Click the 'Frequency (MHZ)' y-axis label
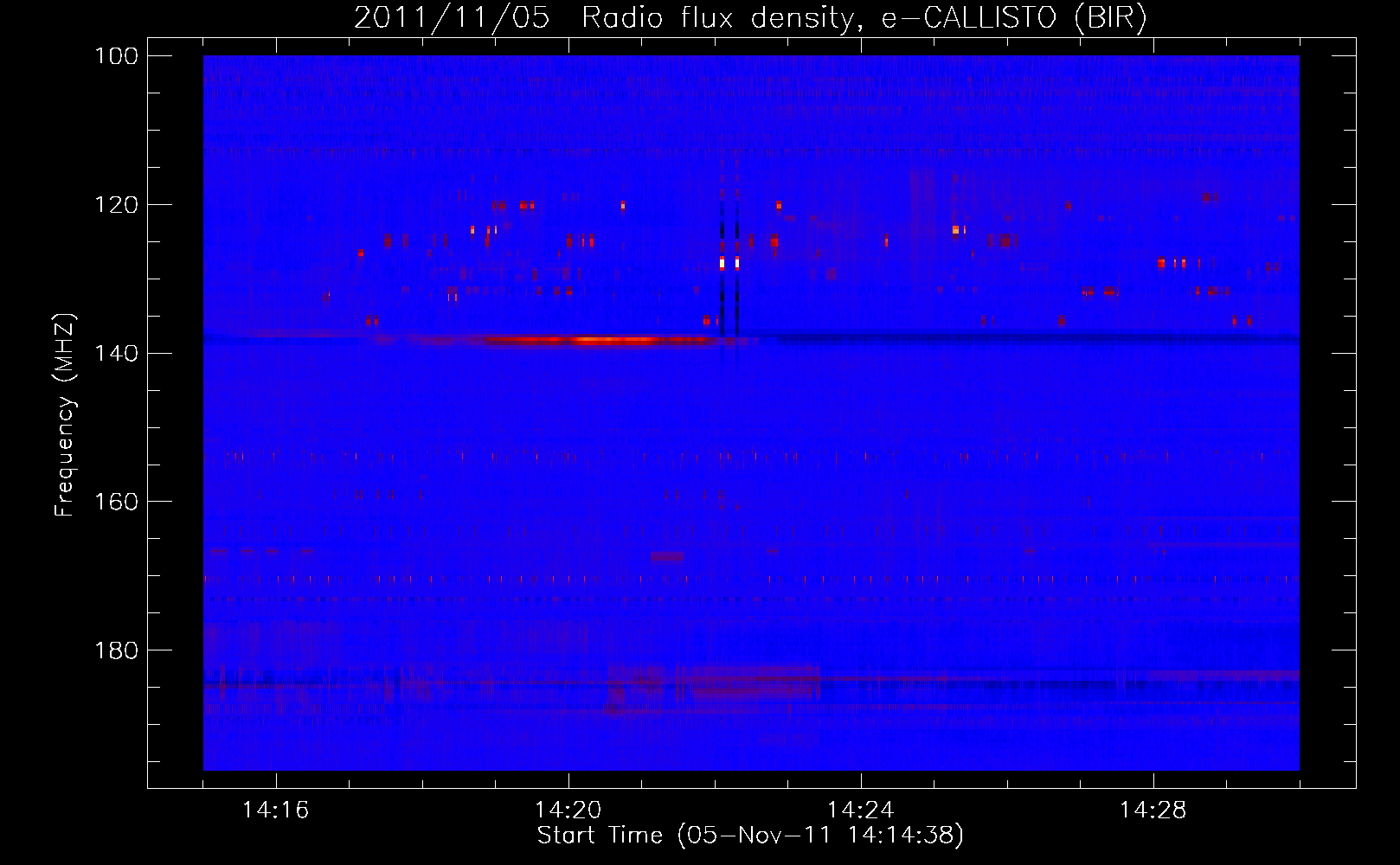This screenshot has width=1400, height=865. pos(65,415)
